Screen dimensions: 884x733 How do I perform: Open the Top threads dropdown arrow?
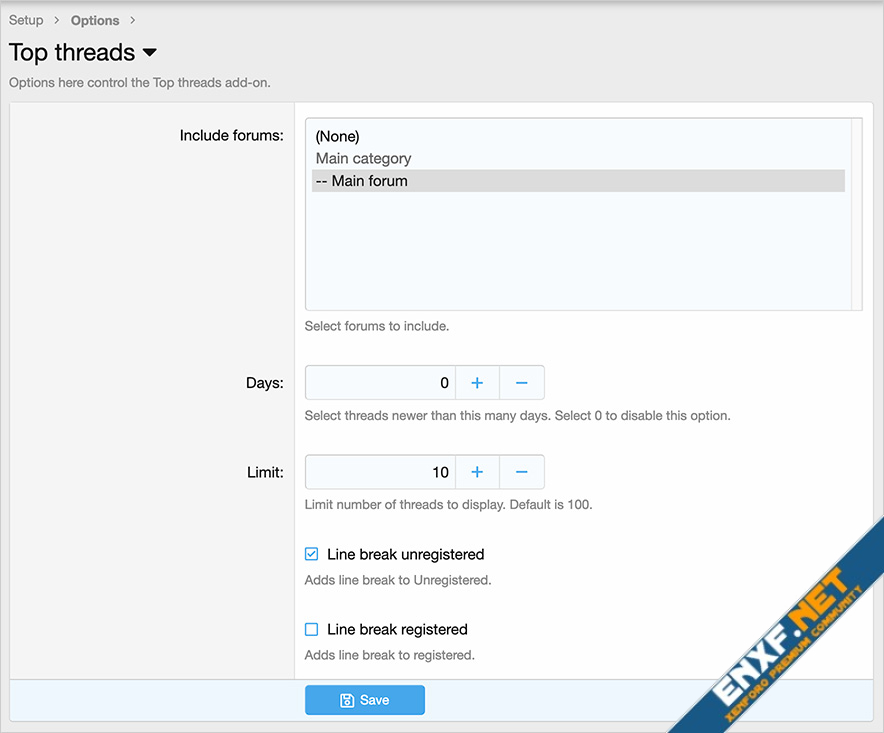point(150,53)
